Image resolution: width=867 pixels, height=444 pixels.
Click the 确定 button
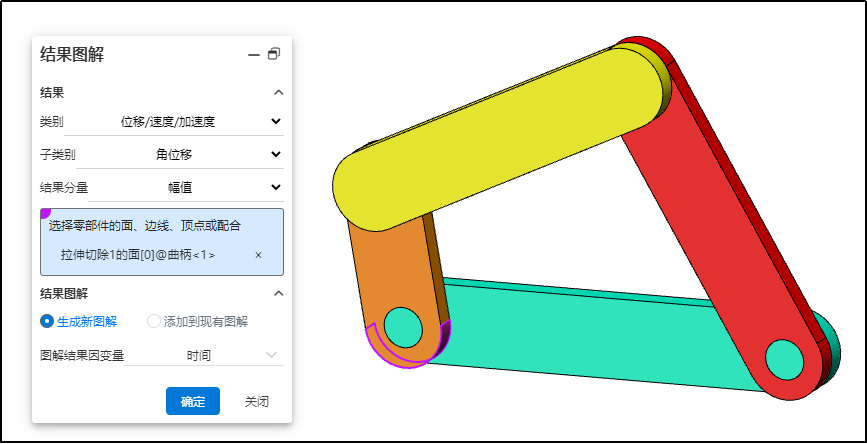click(x=192, y=401)
